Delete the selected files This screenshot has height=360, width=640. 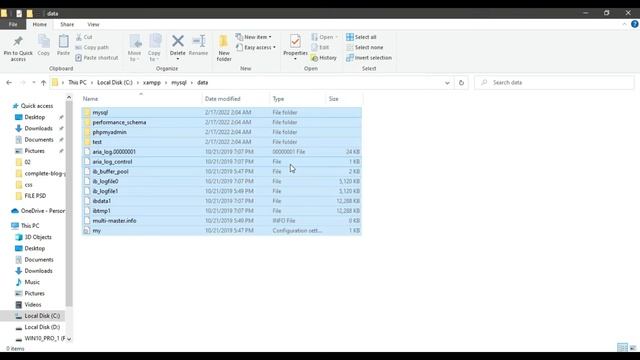coord(178,47)
